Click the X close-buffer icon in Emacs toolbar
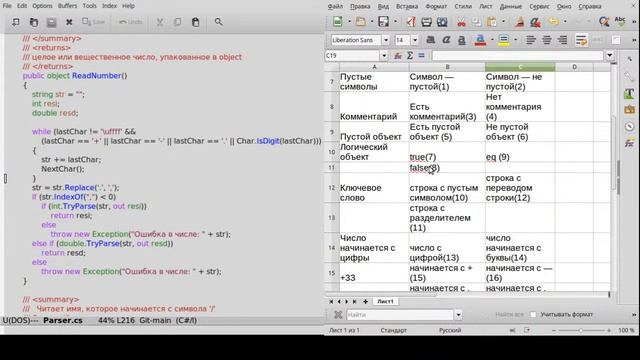The width and height of the screenshot is (640, 360). [x=69, y=22]
